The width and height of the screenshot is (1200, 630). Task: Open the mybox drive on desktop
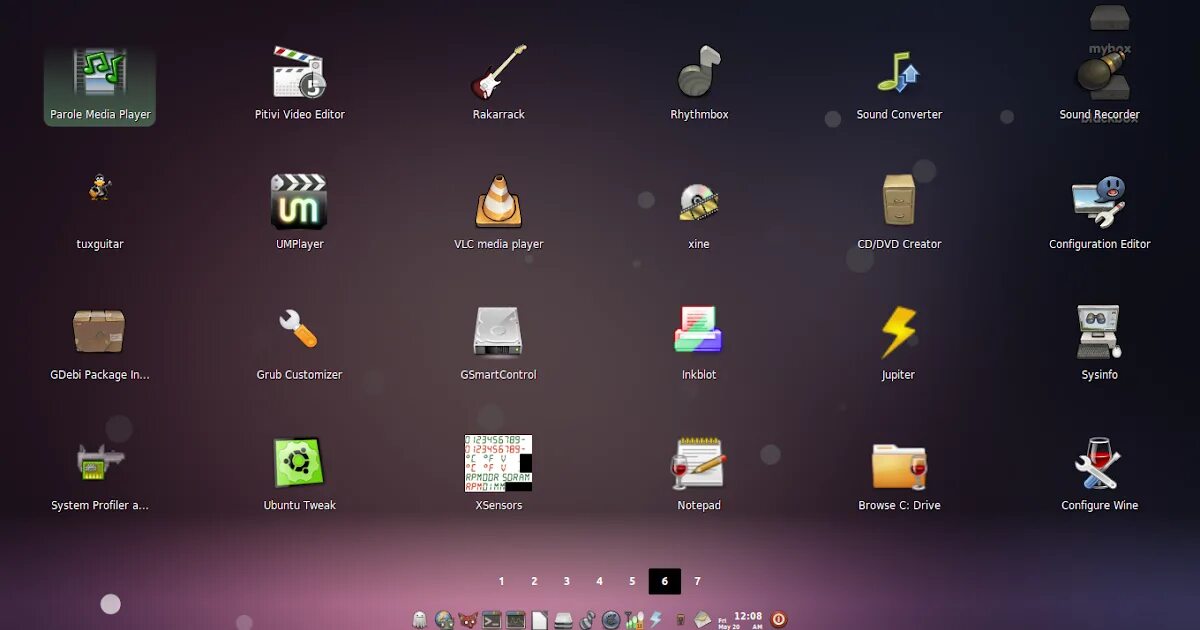click(1109, 28)
